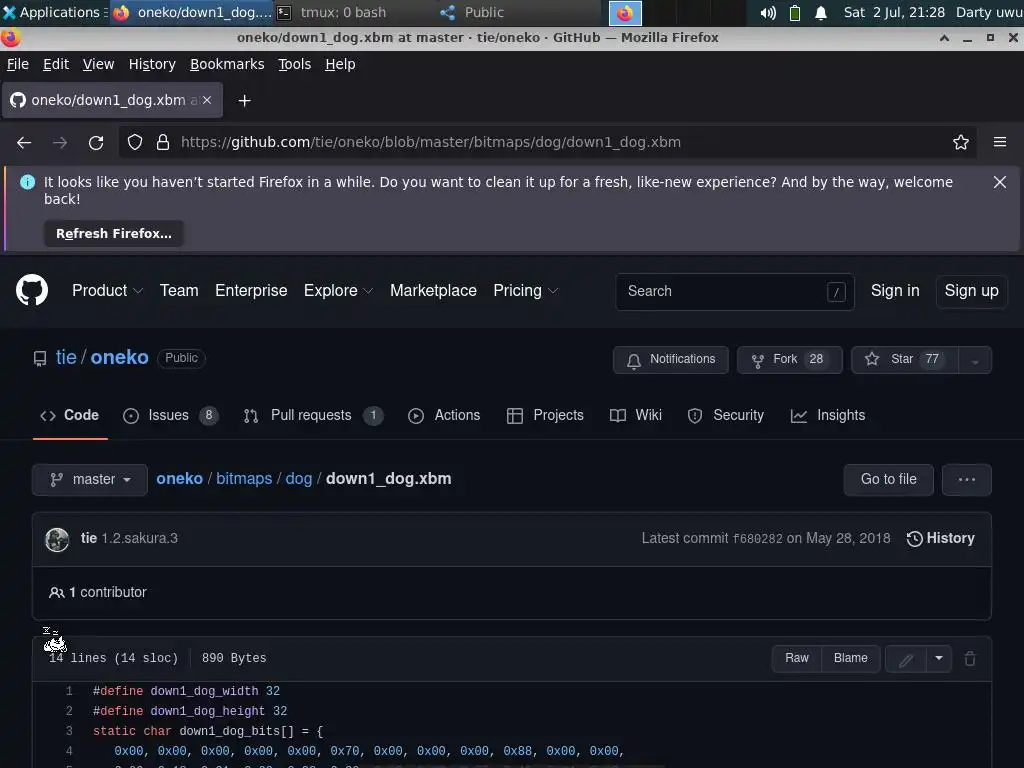1024x768 pixels.
Task: Open the Actions tab
Action: 444,415
